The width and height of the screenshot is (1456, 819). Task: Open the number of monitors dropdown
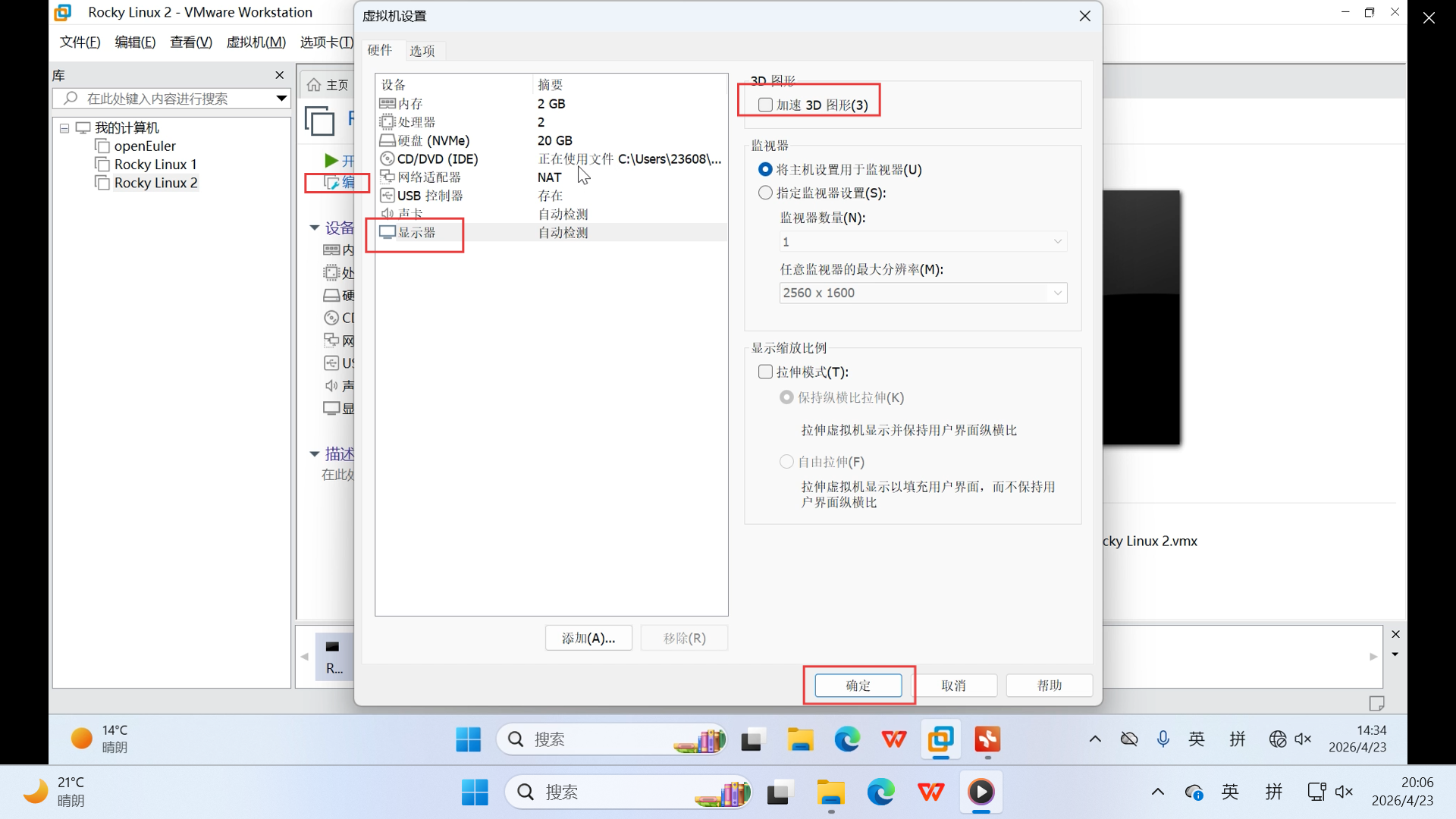click(923, 241)
